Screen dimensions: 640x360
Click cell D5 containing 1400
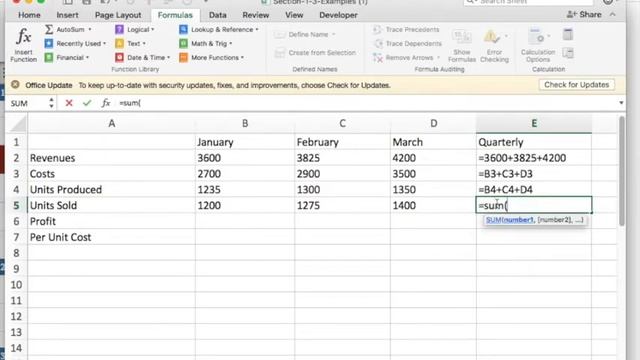(433, 205)
